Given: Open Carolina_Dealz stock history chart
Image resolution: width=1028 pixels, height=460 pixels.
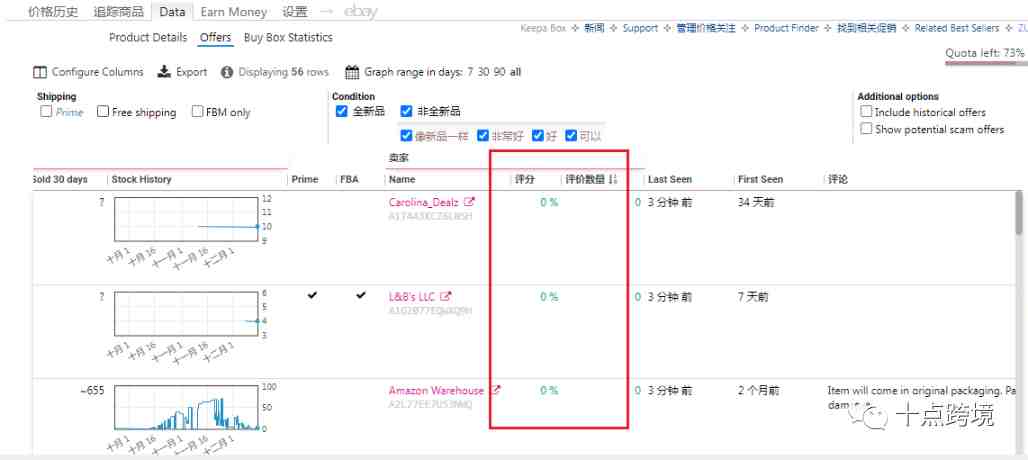Looking at the screenshot, I should [187, 220].
